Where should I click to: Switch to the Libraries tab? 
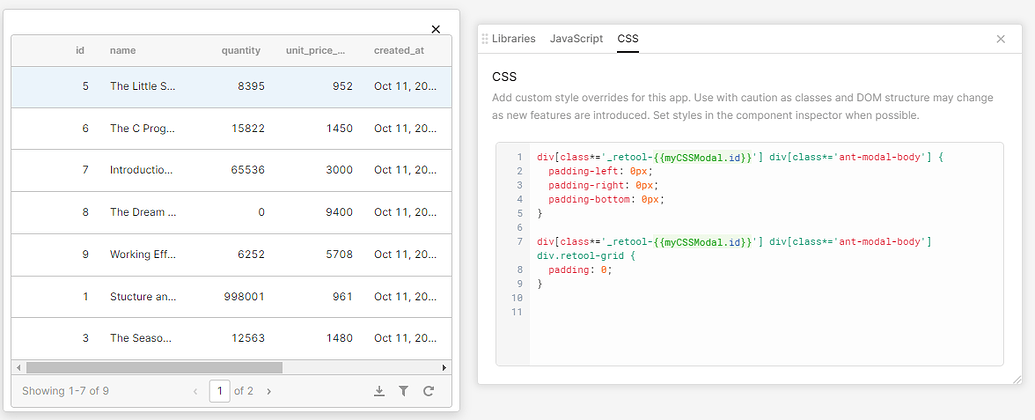513,39
